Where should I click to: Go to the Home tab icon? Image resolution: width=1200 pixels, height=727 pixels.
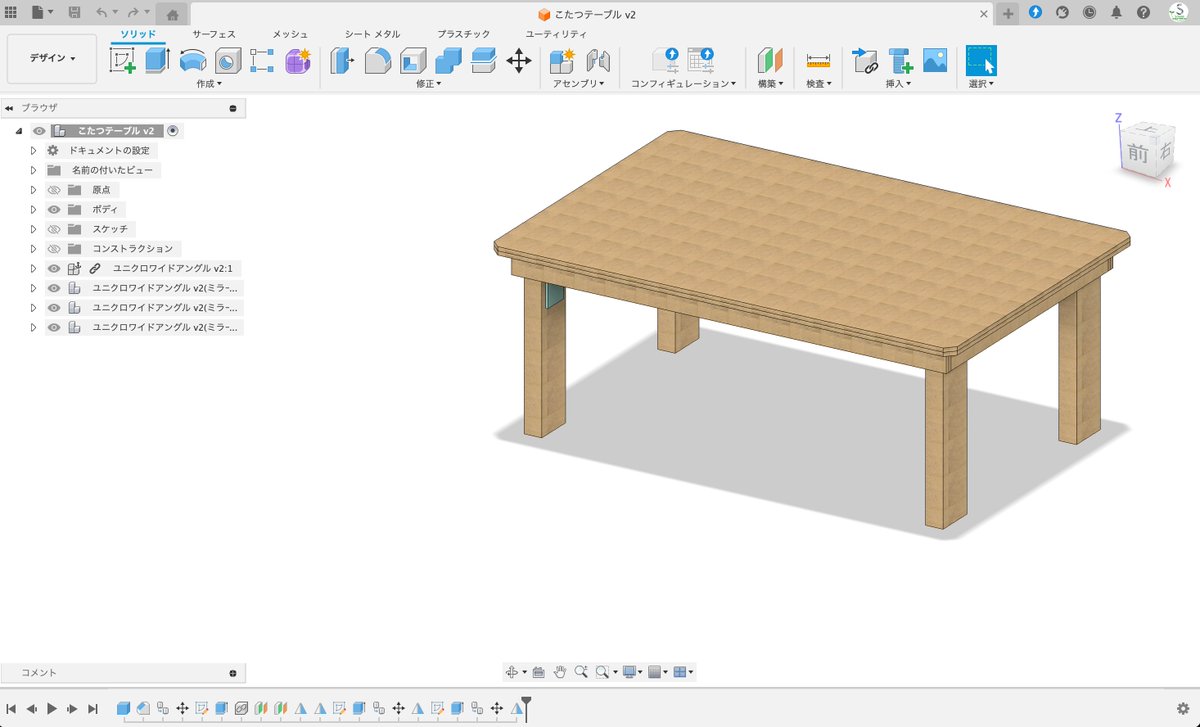[x=172, y=14]
